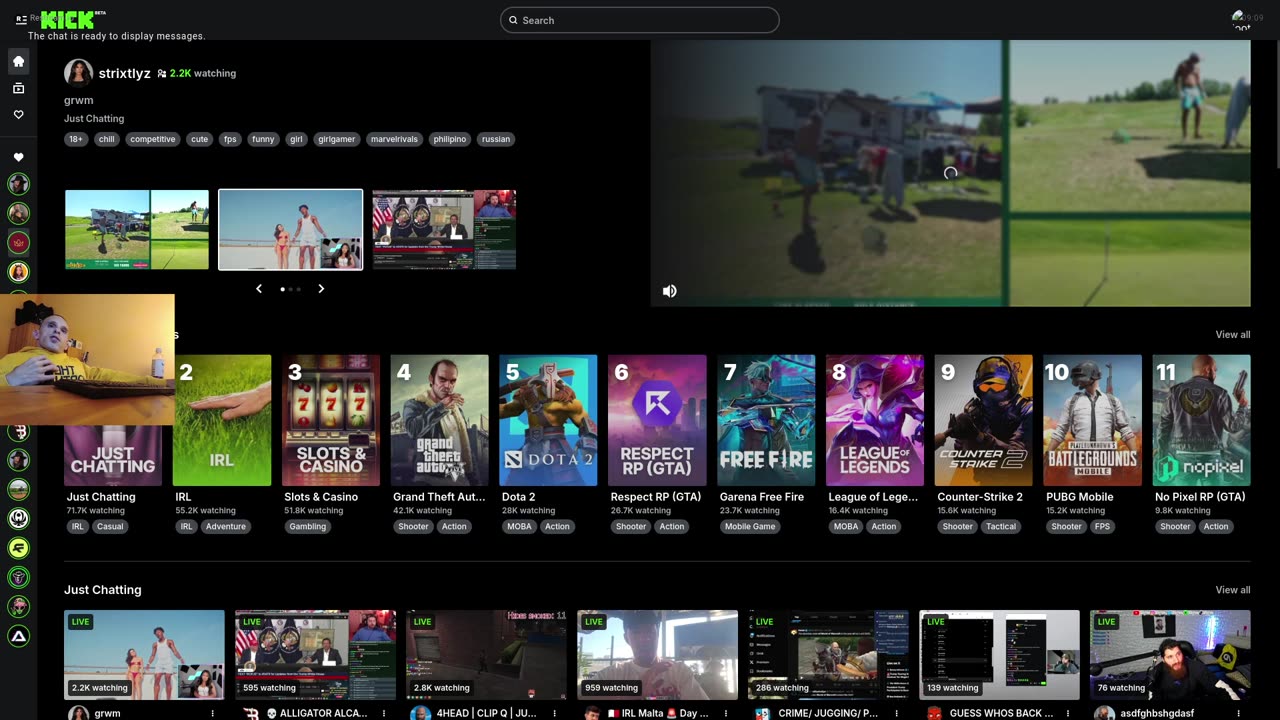
Task: Open the hamburger menu next to Kick logo
Action: pyautogui.click(x=21, y=19)
